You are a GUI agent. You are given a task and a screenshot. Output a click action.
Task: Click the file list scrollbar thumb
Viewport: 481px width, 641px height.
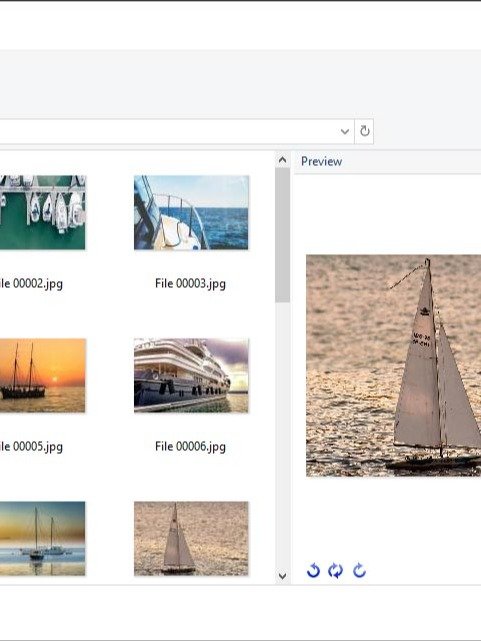282,235
